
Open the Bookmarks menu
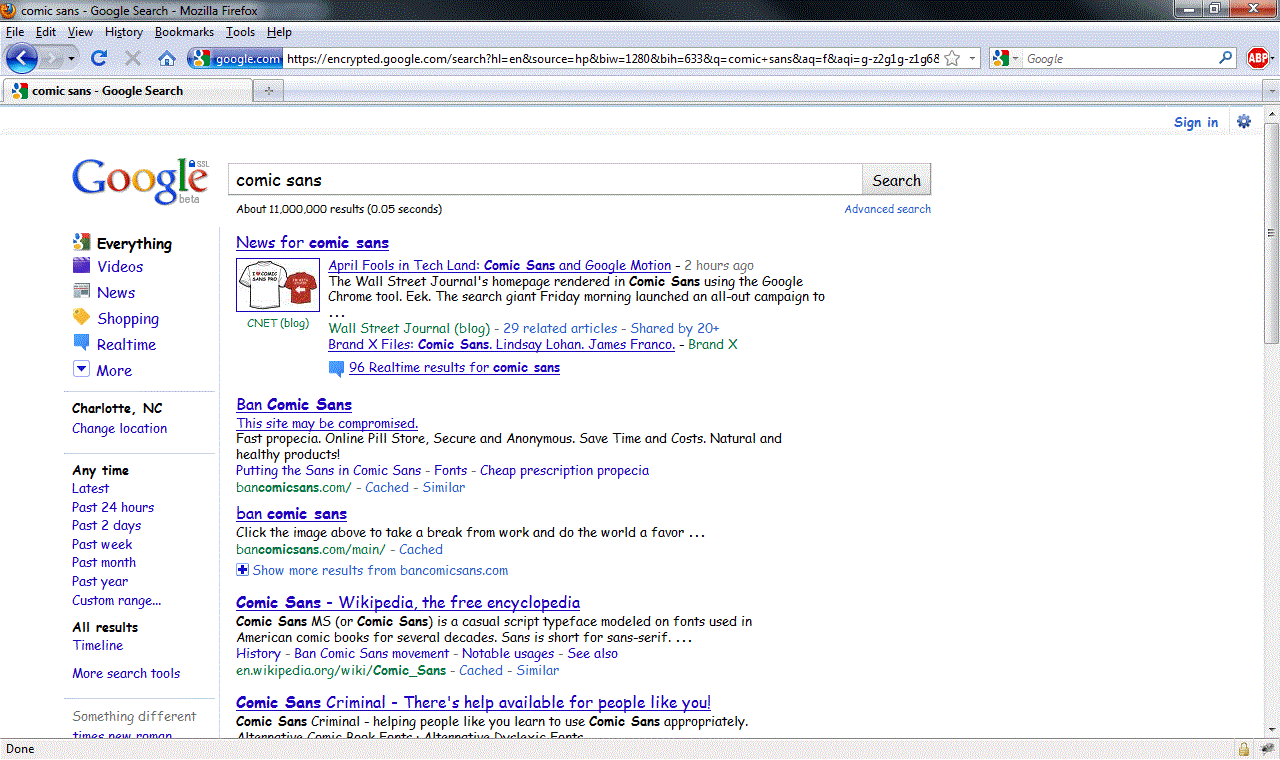(184, 32)
